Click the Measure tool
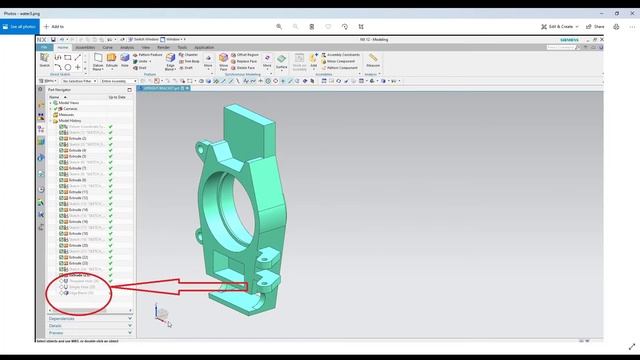Viewport: 640px width, 360px height. (373, 60)
